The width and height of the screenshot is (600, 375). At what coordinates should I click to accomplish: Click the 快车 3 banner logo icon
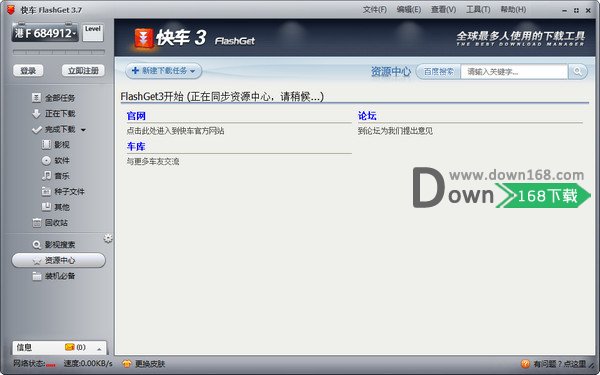point(144,38)
